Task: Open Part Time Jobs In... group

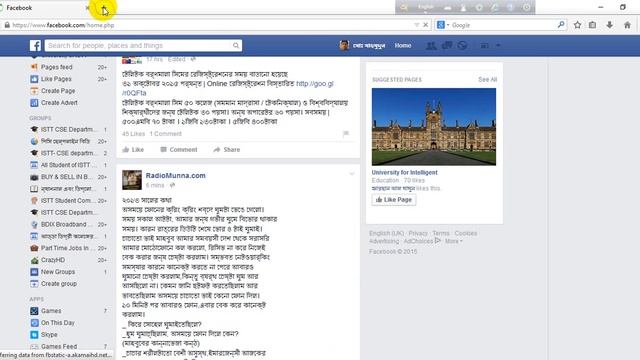Action: 69,248
